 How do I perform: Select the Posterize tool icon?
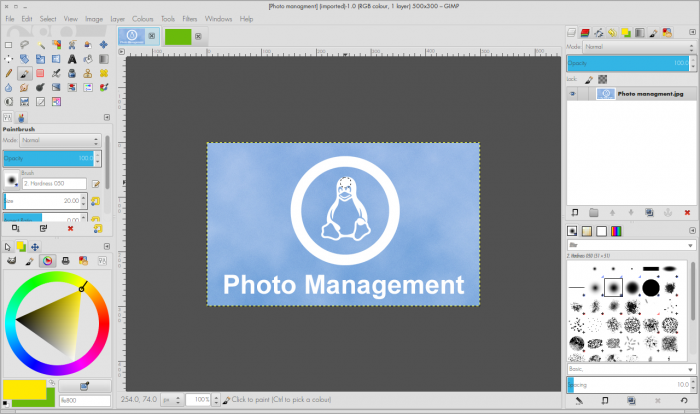(x=56, y=102)
